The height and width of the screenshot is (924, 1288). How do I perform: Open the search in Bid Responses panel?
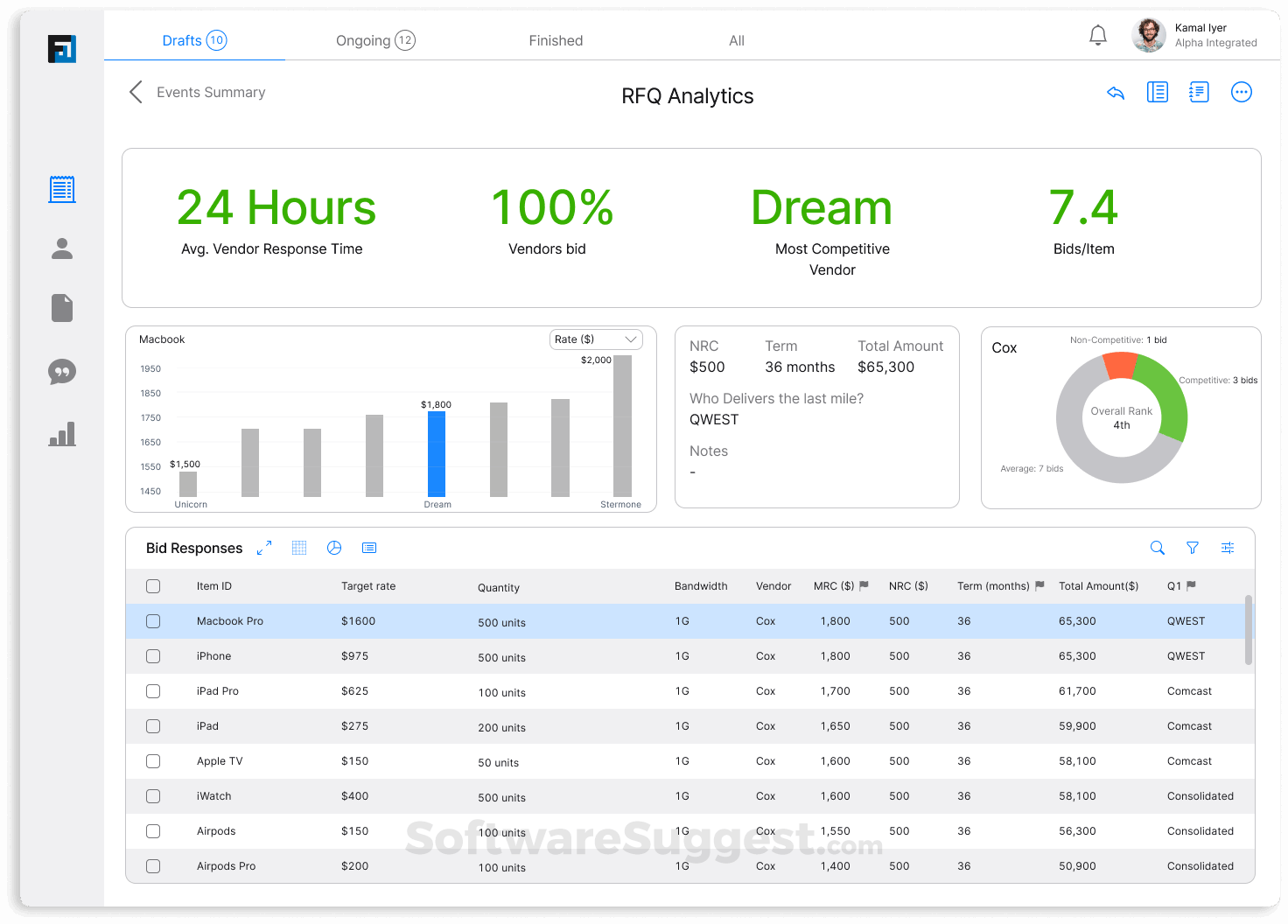tap(1158, 547)
